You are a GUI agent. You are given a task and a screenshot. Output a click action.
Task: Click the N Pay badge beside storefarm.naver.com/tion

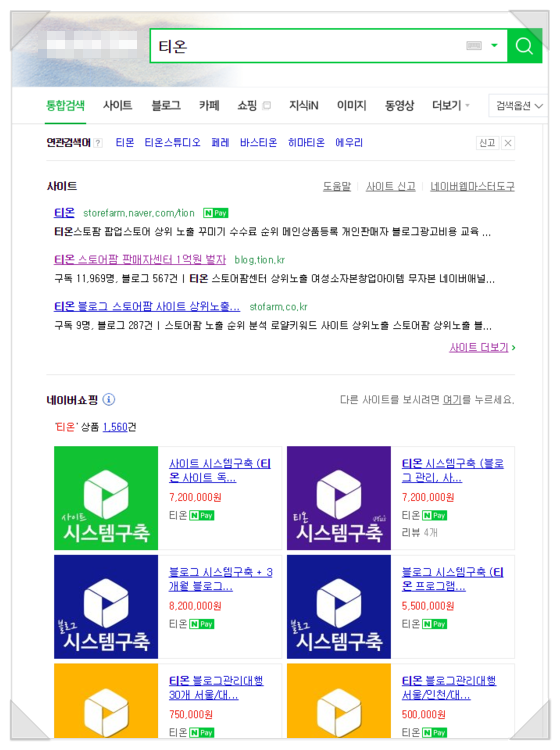216,213
